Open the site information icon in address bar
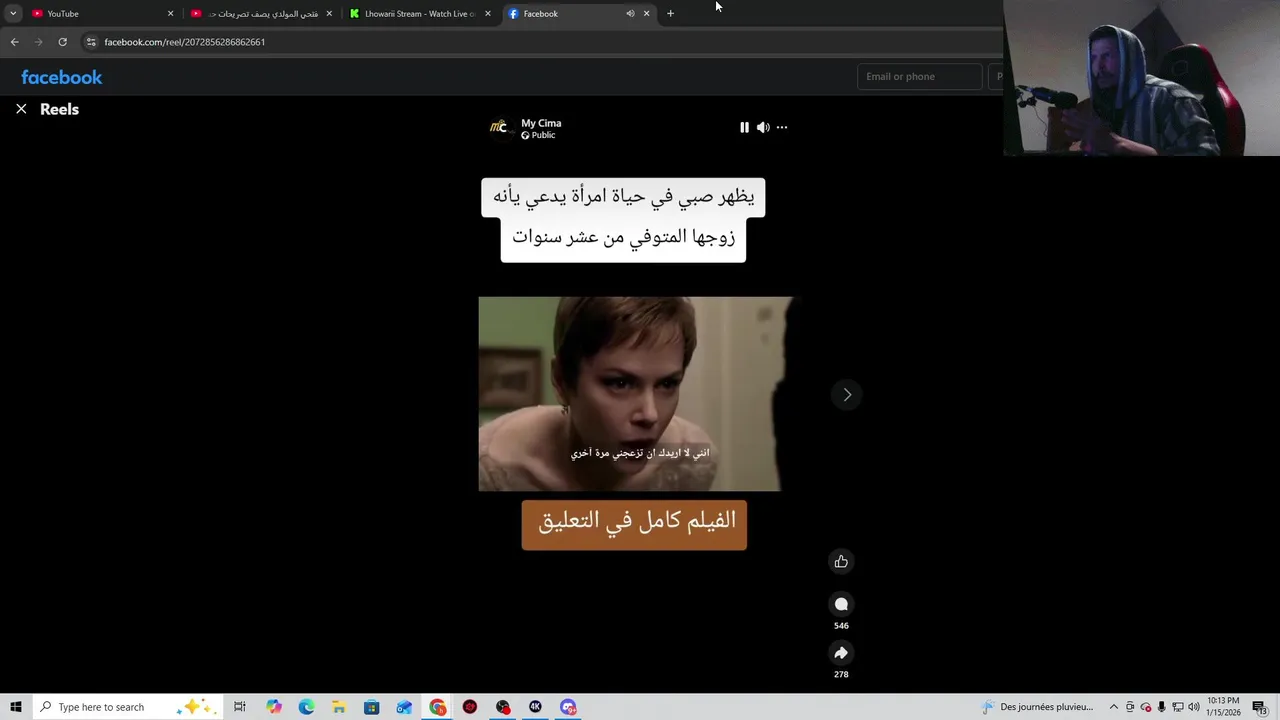This screenshot has width=1280, height=720. pyautogui.click(x=91, y=42)
